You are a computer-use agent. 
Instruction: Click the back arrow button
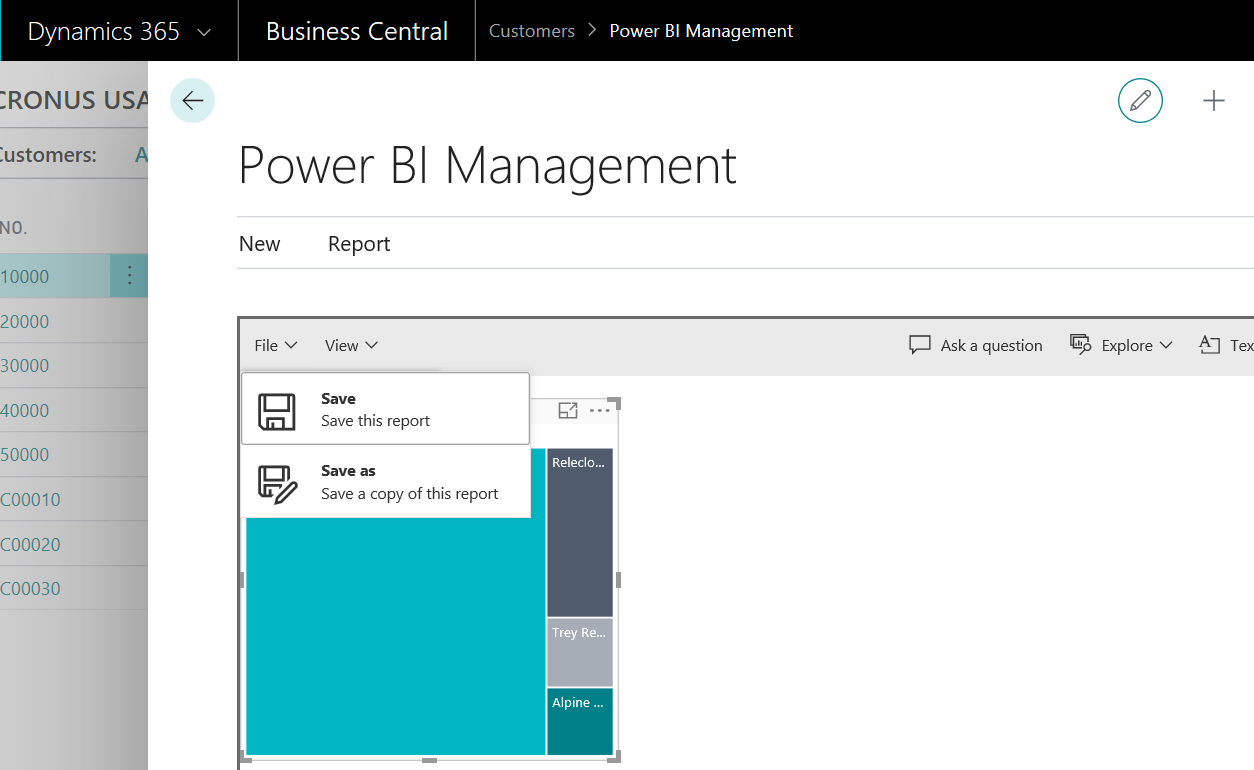192,101
